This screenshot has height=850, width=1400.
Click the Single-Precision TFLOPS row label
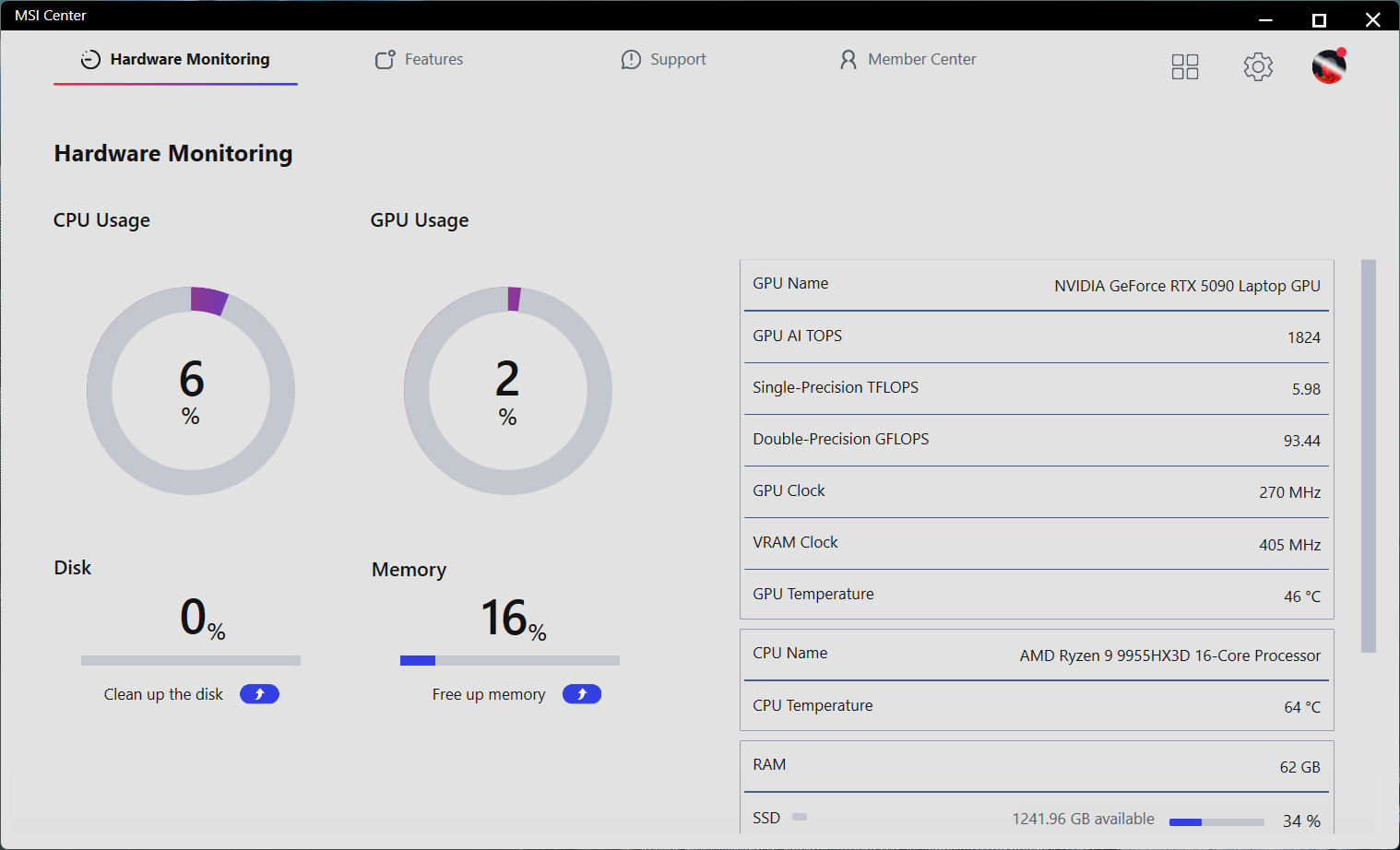[x=836, y=387]
